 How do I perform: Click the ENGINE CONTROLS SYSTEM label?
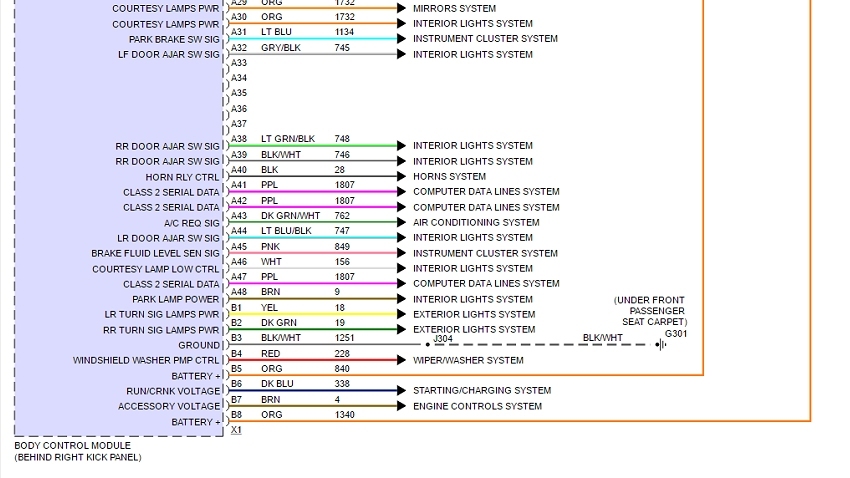478,406
